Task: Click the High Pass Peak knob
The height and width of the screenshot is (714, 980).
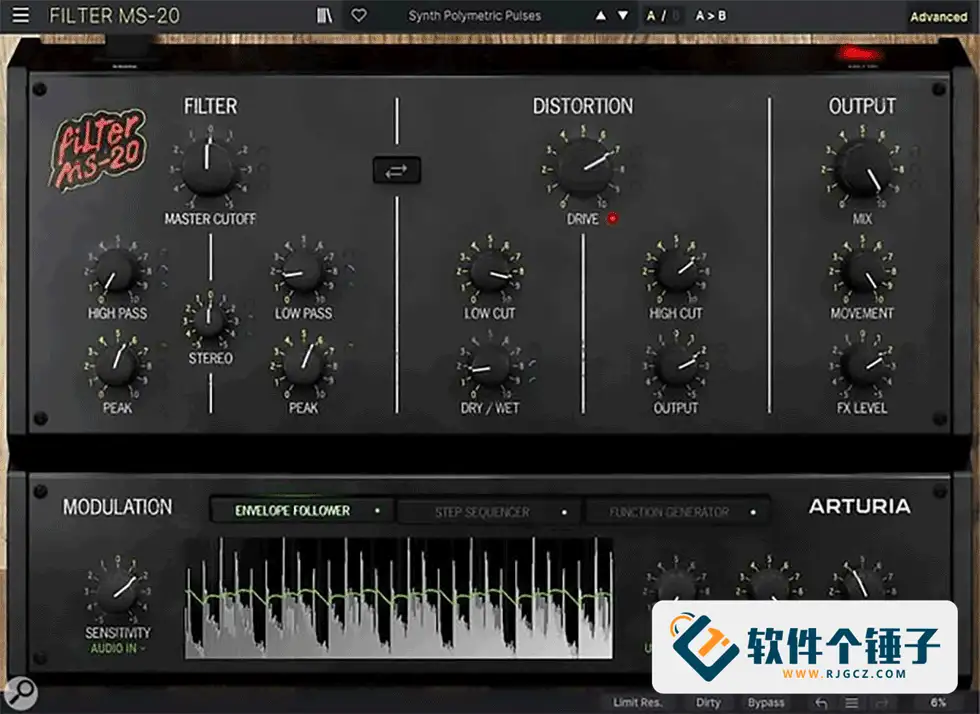Action: pos(116,365)
